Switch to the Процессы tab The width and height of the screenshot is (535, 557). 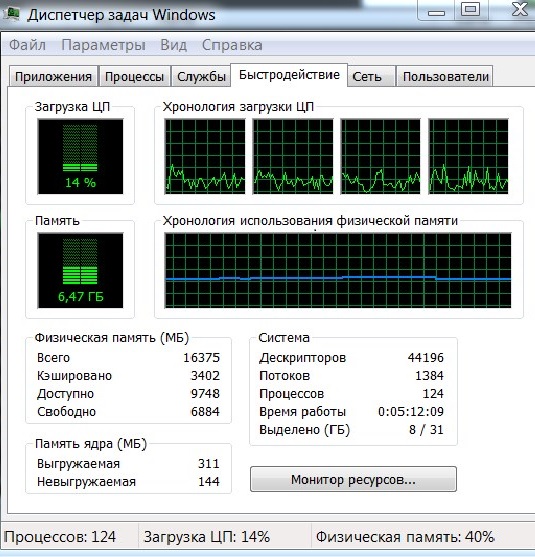pyautogui.click(x=135, y=76)
